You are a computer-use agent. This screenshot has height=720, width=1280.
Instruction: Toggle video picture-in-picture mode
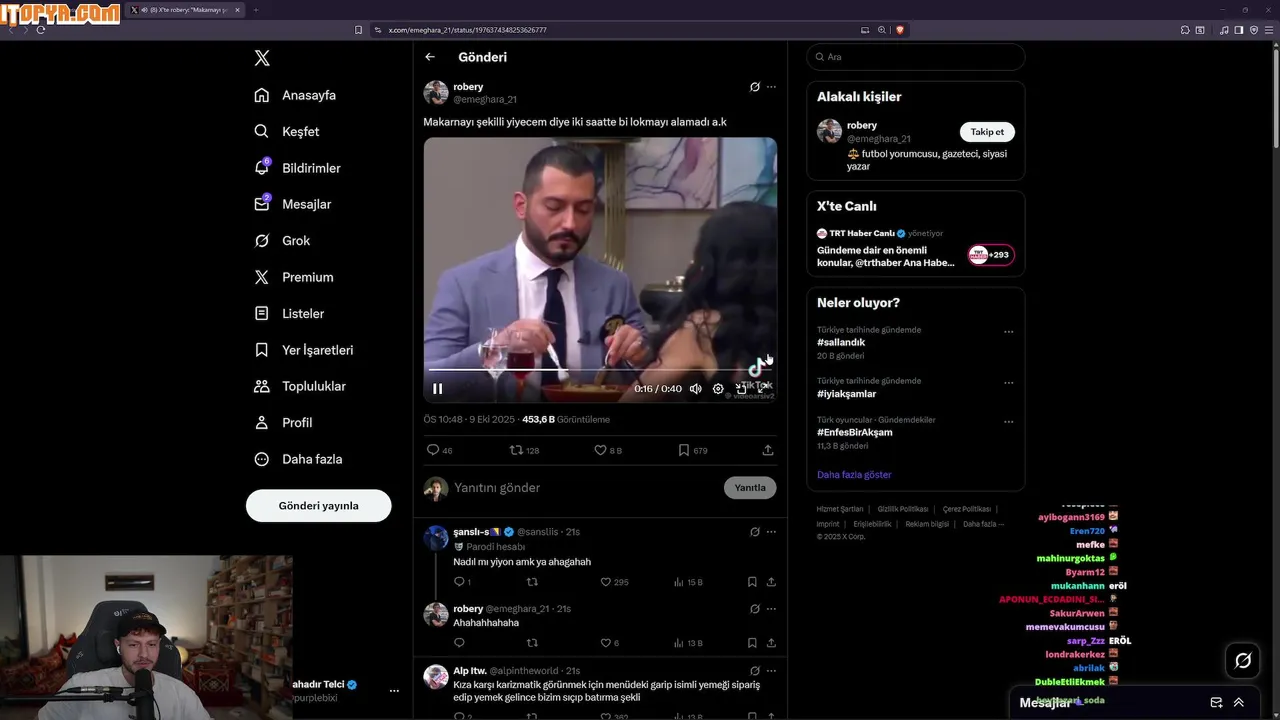[741, 389]
